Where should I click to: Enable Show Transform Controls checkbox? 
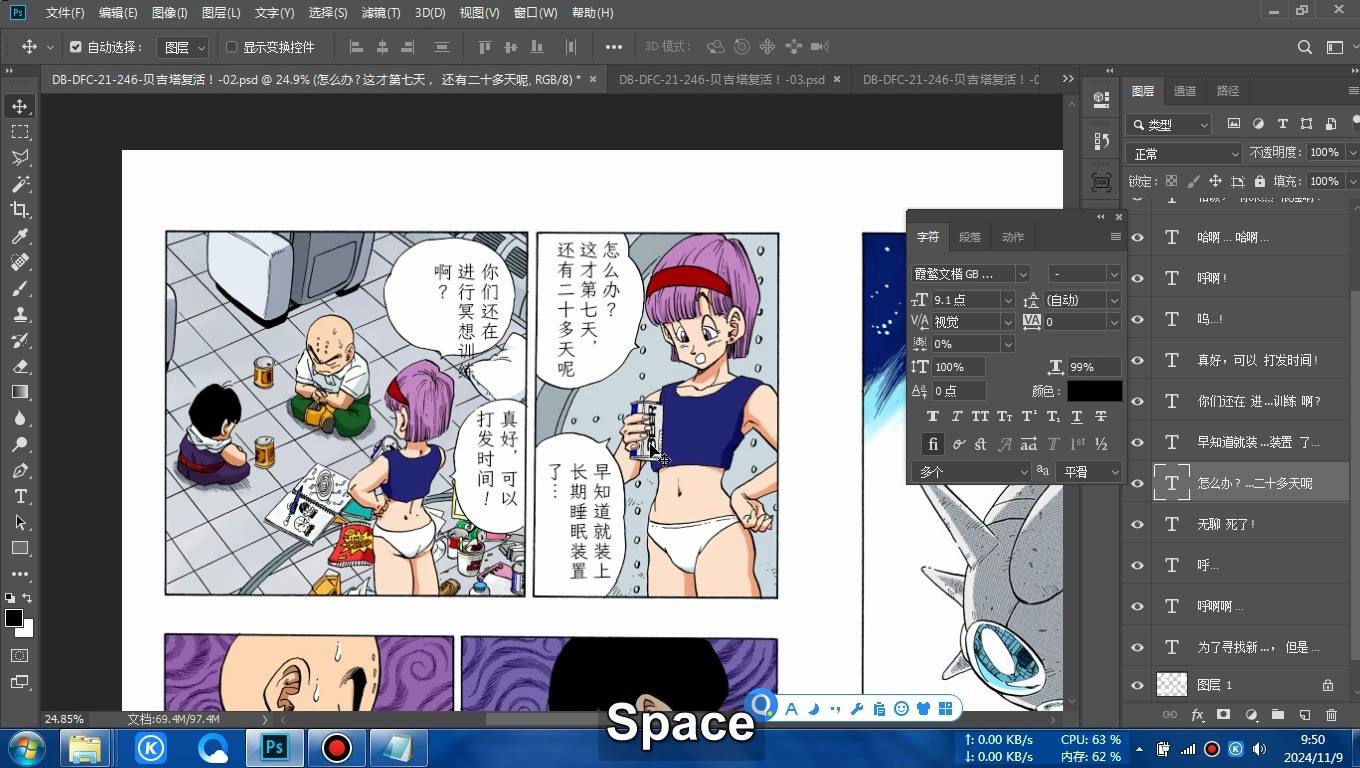coord(231,47)
